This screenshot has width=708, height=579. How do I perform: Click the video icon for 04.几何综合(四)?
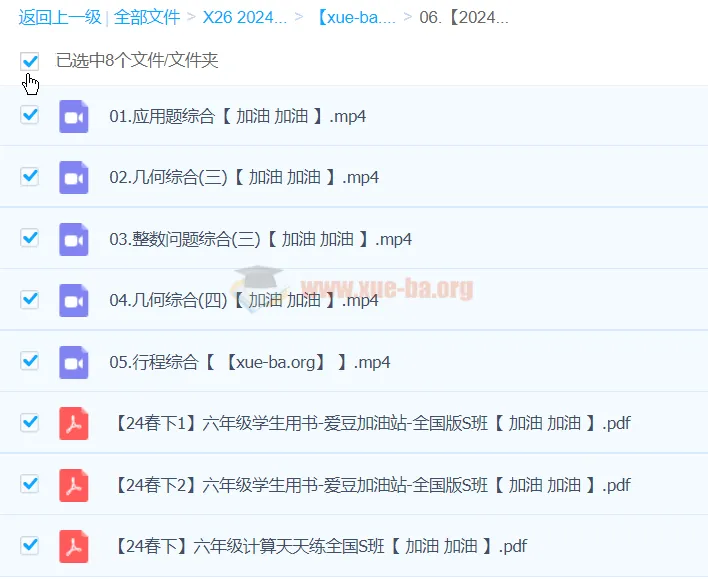74,301
